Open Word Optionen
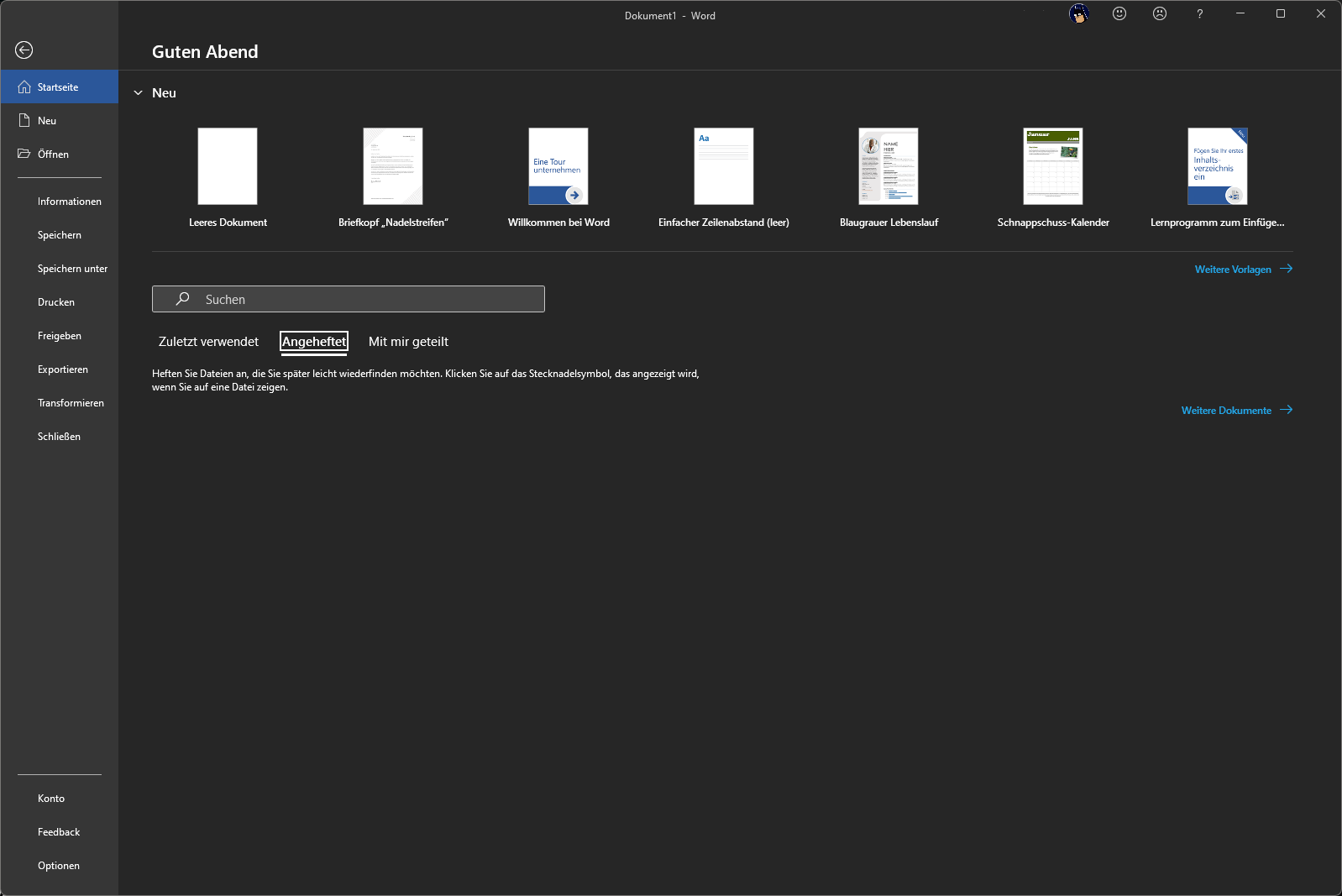Image resolution: width=1342 pixels, height=896 pixels. coord(60,866)
